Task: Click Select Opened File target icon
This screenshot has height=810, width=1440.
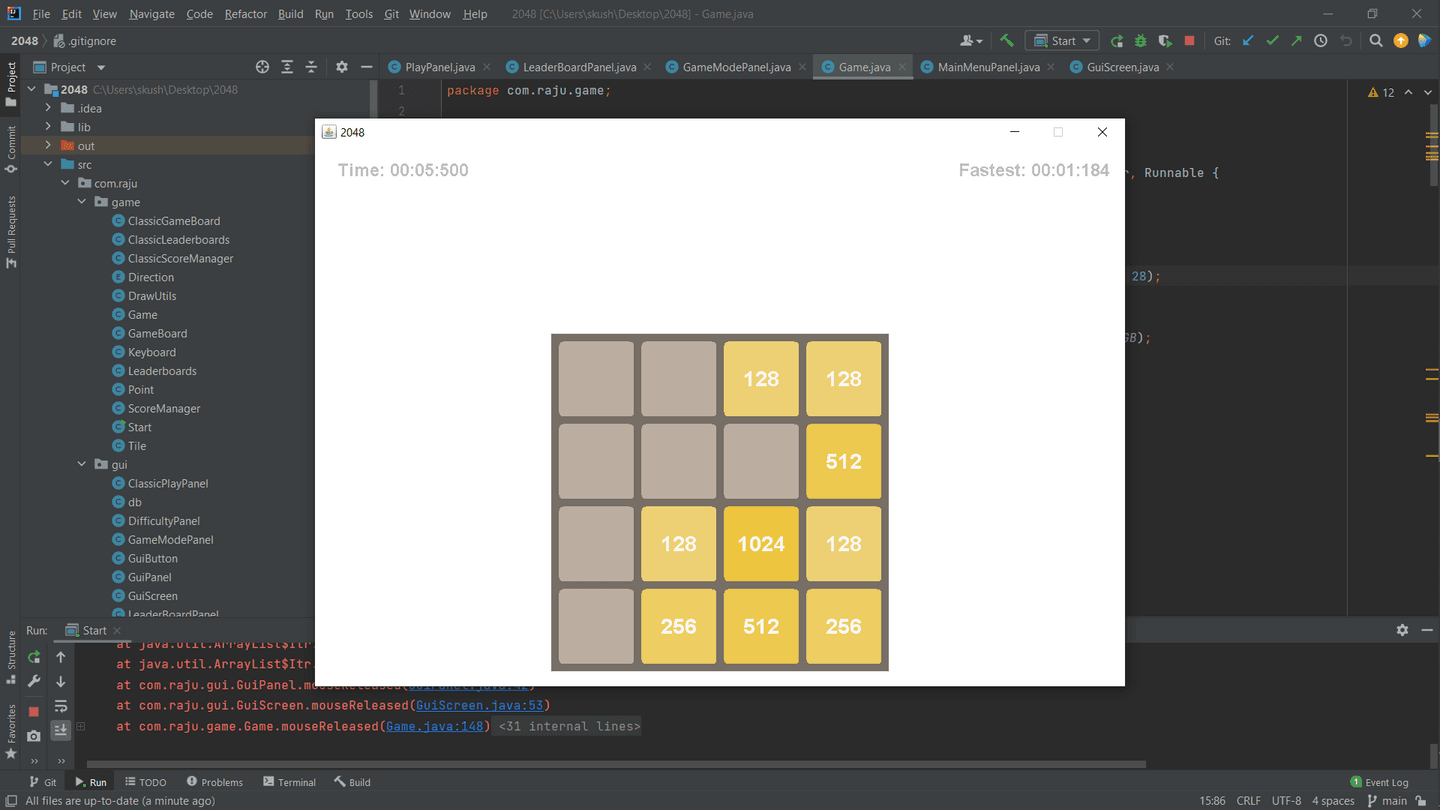Action: (x=262, y=67)
